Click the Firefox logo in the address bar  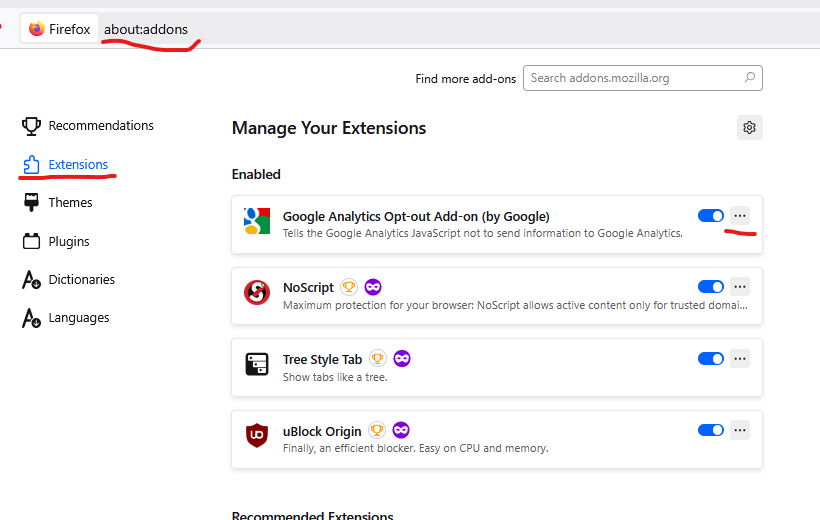tap(37, 29)
